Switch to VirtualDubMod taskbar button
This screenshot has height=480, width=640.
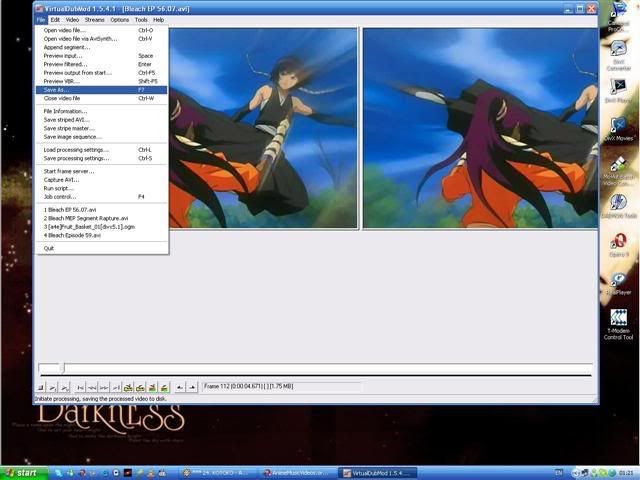[378, 473]
